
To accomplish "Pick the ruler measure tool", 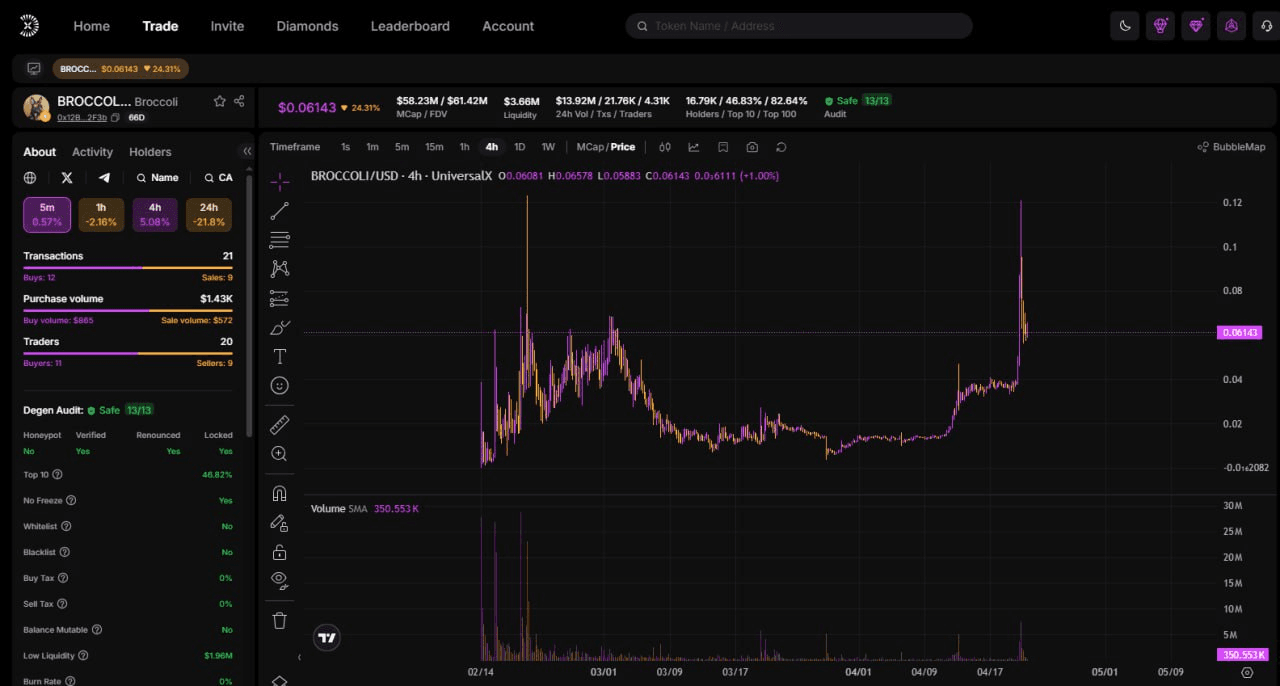I will tap(280, 425).
